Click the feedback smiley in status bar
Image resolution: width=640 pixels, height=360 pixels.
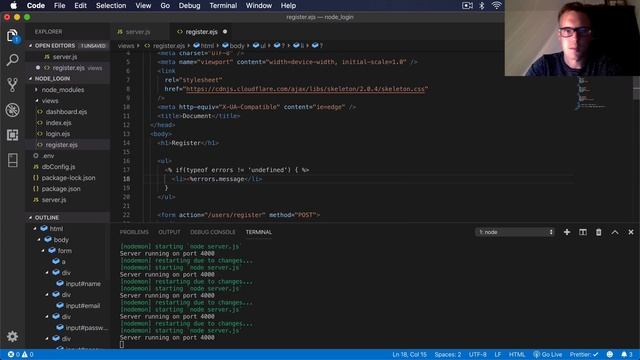[x=609, y=354]
